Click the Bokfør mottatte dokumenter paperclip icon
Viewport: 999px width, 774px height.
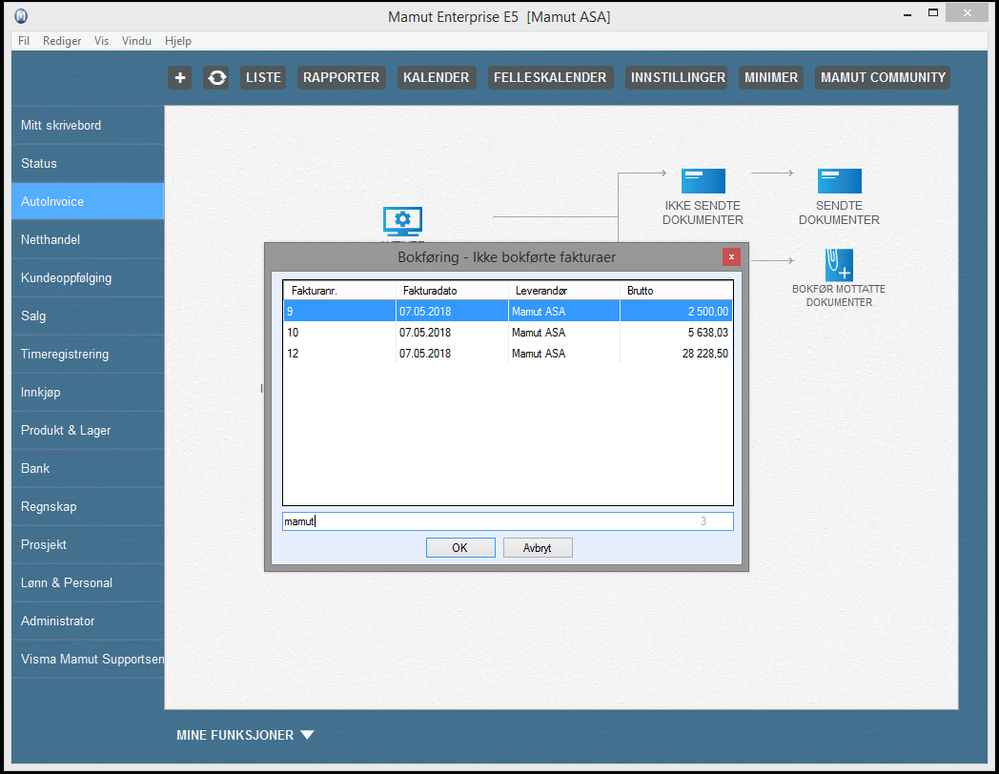pos(838,265)
